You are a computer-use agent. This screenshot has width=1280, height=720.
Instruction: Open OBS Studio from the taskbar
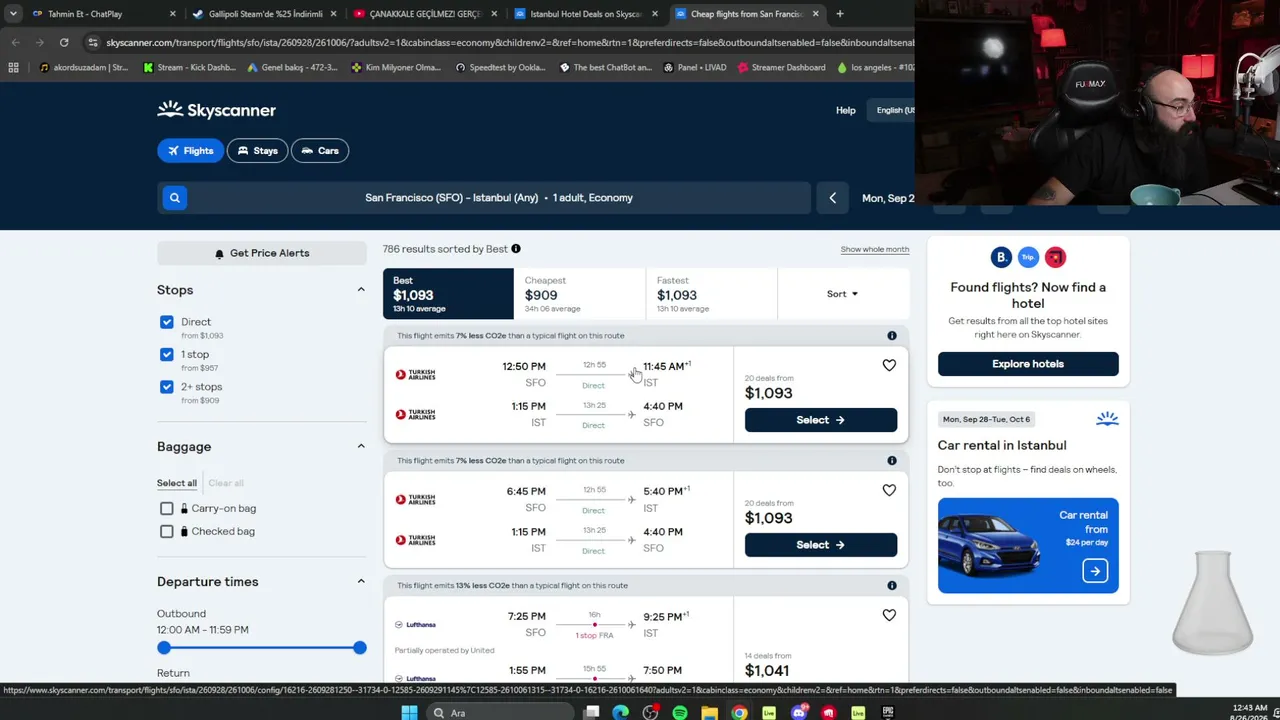point(651,713)
